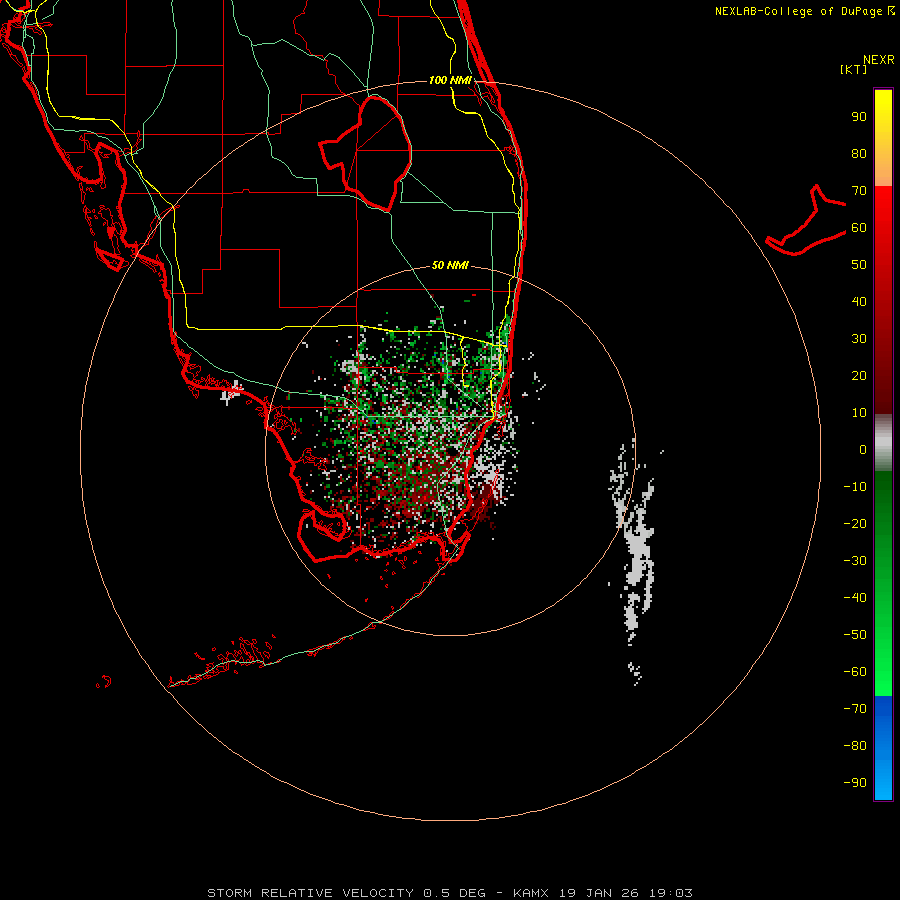
Task: Click the small gray echo near southwest coast
Action: point(232,393)
